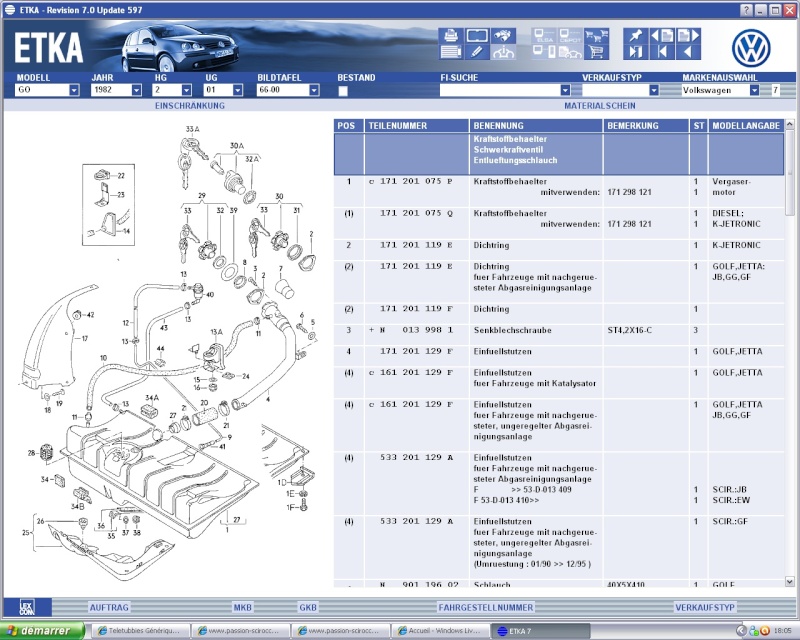Open the FI-SUCHE dropdown arrow
The image size is (800, 640).
pyautogui.click(x=565, y=90)
